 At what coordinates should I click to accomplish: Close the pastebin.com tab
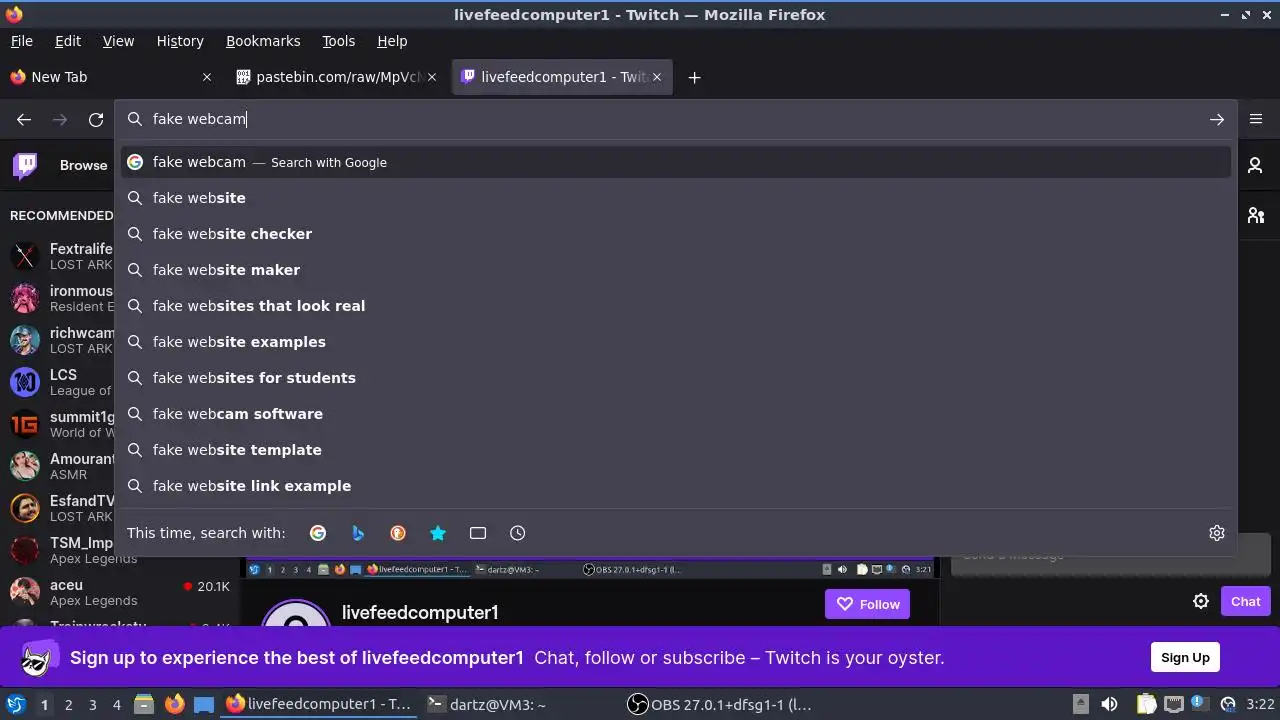(x=432, y=77)
